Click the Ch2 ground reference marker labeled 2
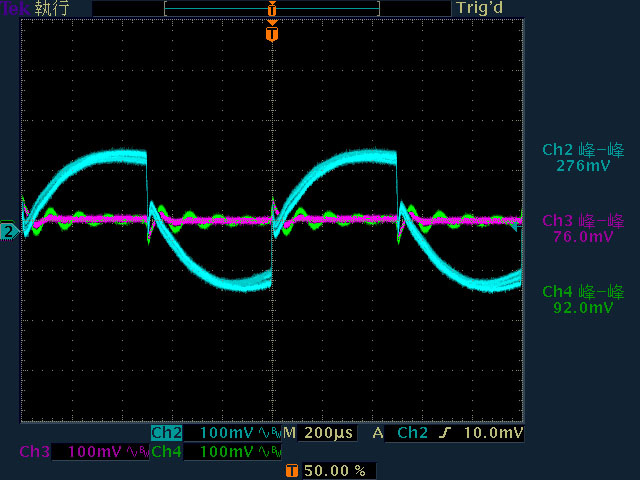 click(x=9, y=232)
